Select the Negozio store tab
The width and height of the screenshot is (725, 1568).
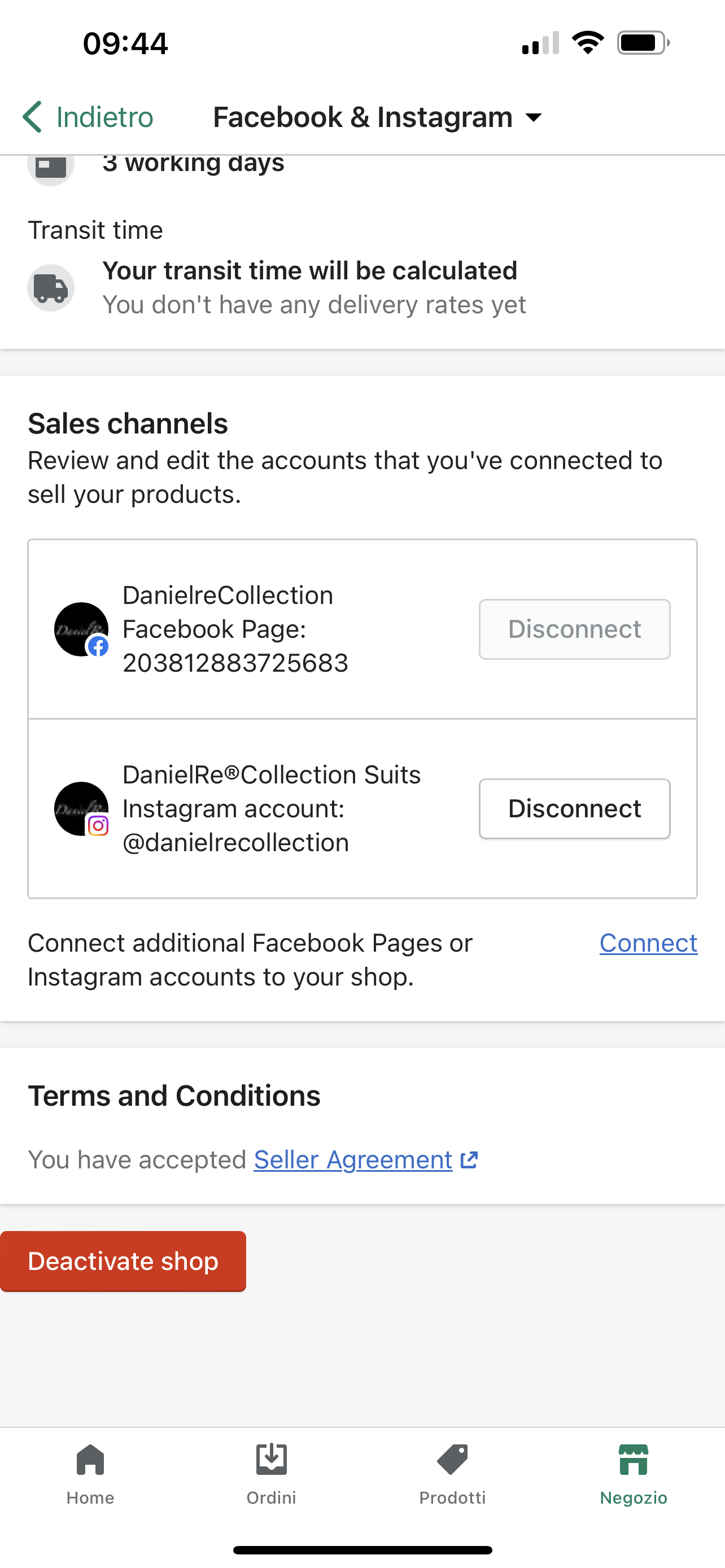click(633, 1473)
